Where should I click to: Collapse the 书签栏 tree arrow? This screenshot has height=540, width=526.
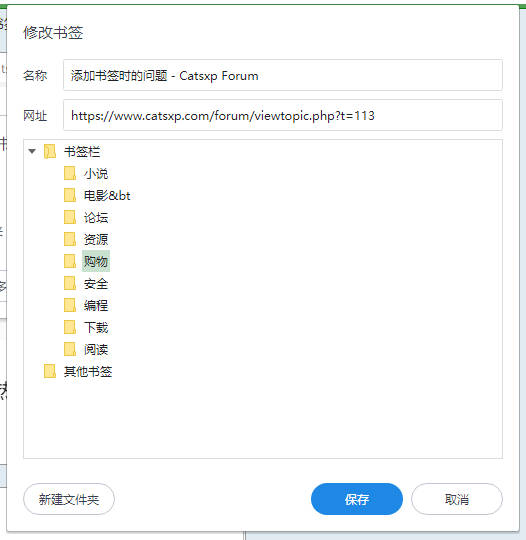[32, 151]
